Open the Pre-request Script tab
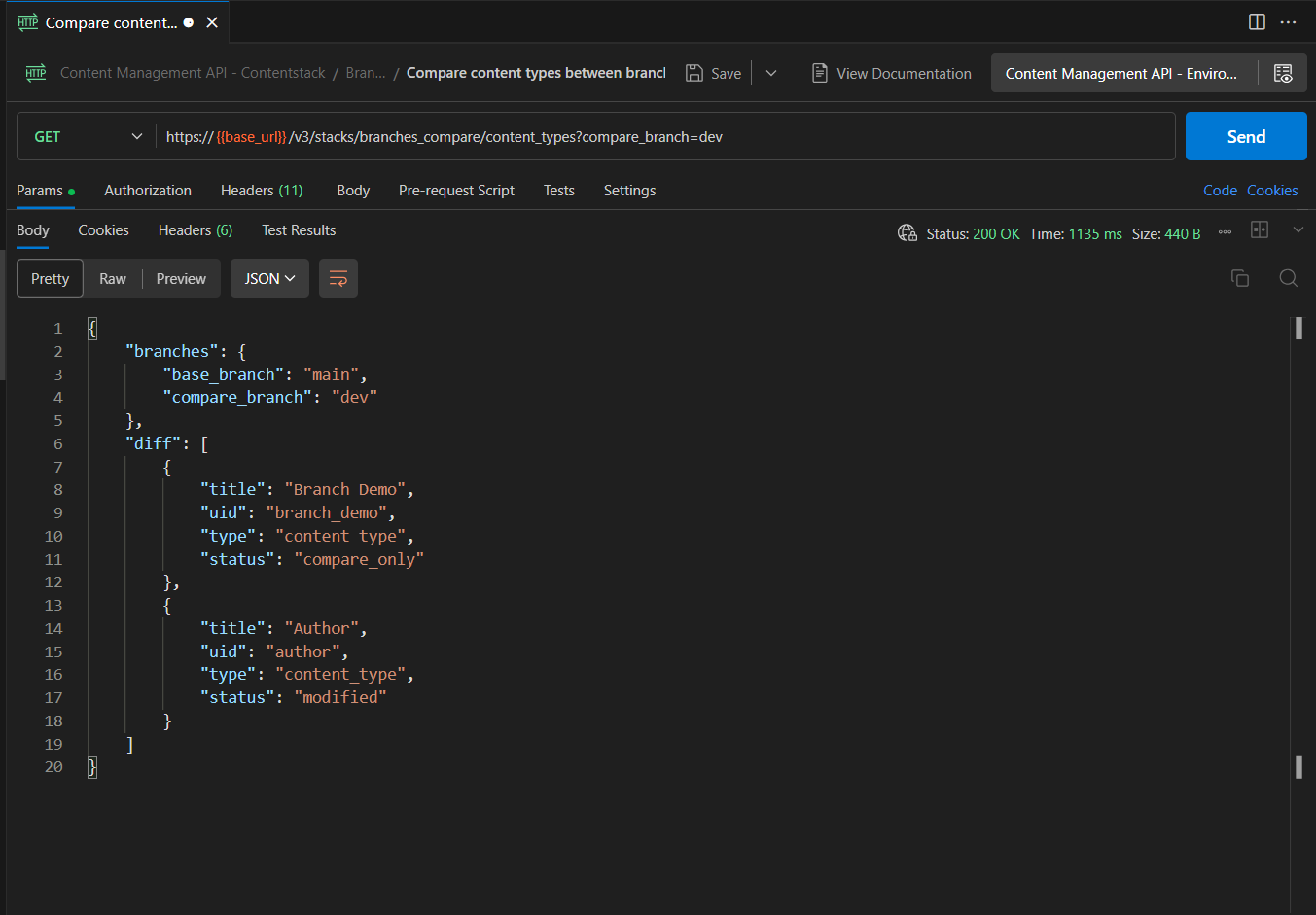 point(456,191)
